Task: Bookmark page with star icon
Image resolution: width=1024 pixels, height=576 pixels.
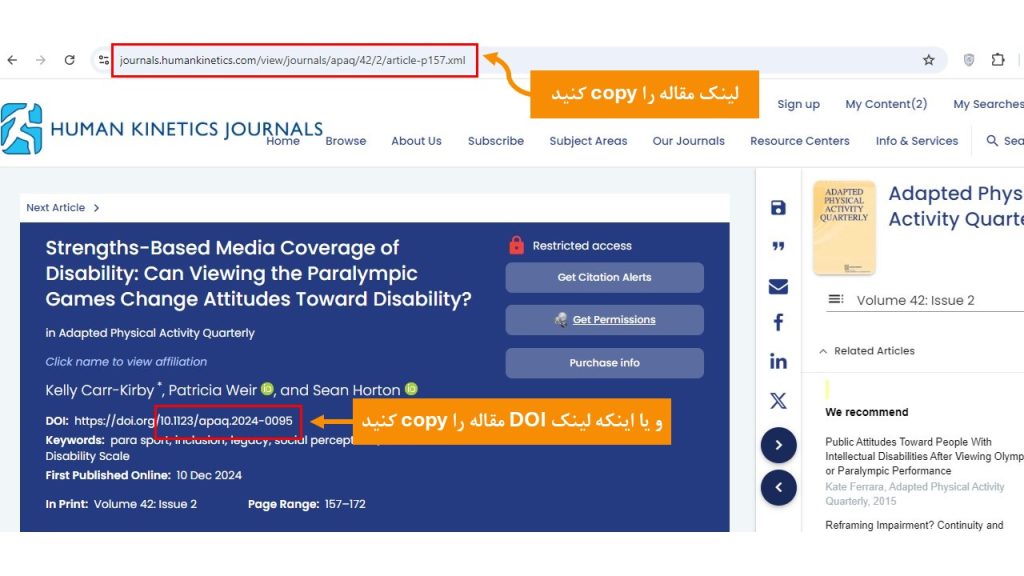Action: (929, 60)
